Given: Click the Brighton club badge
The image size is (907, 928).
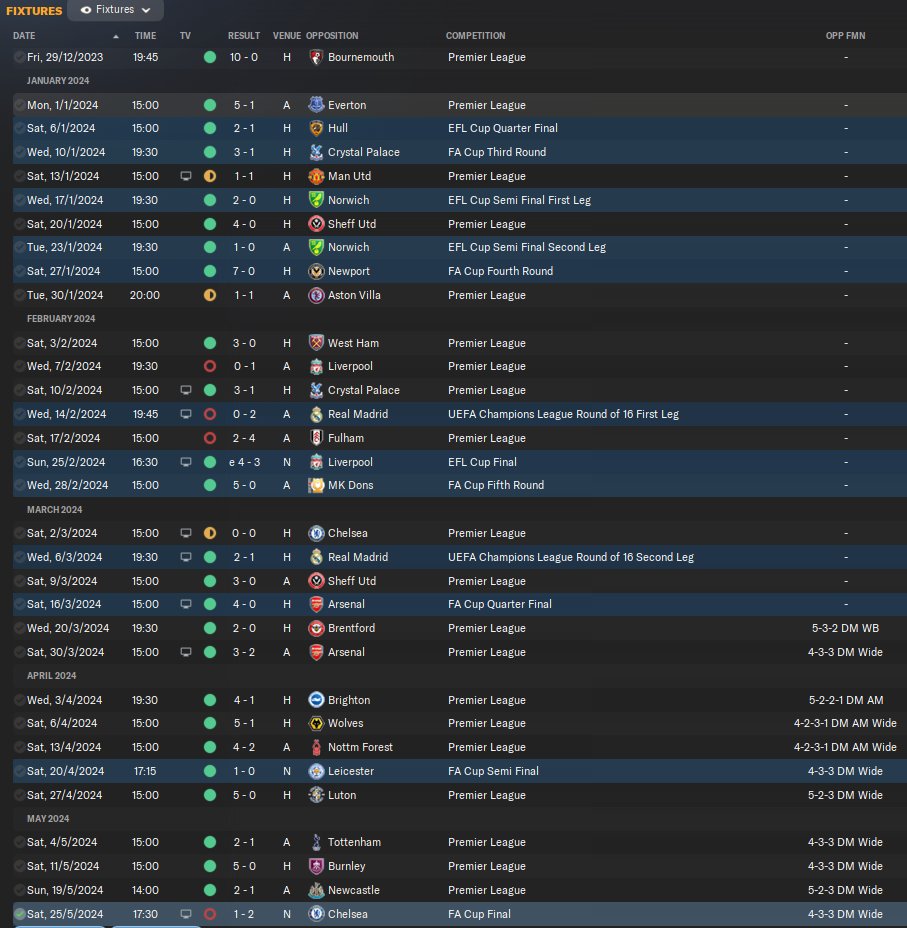Looking at the screenshot, I should 317,700.
